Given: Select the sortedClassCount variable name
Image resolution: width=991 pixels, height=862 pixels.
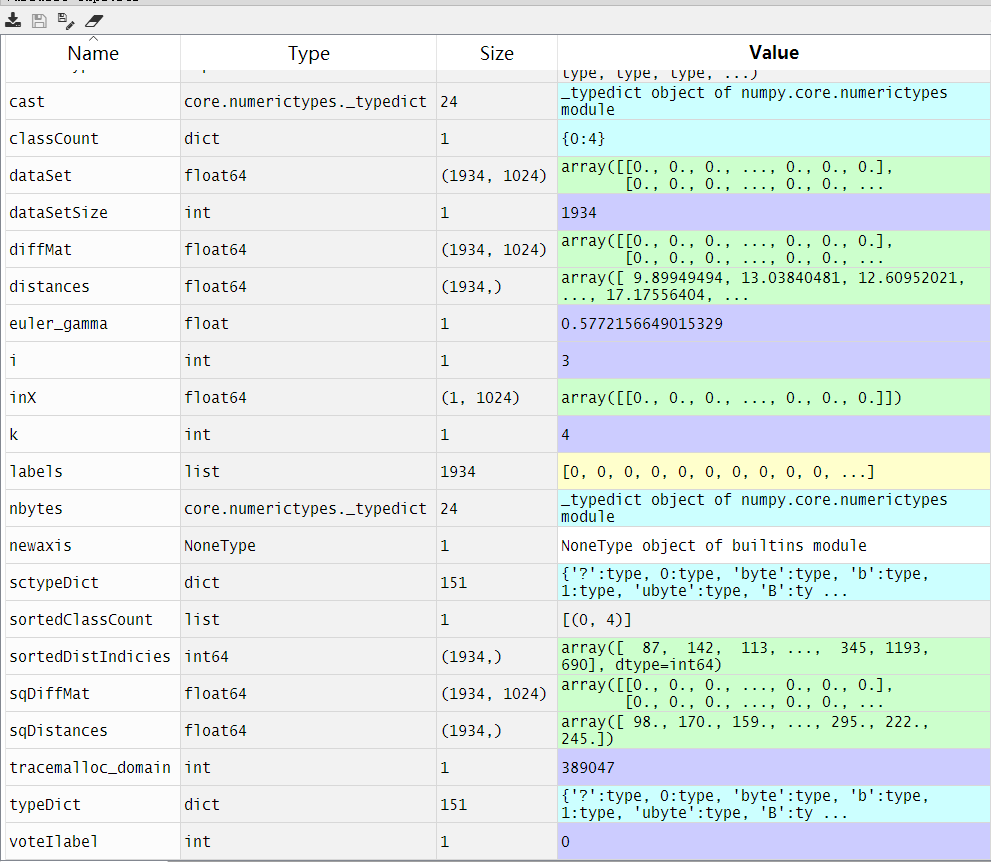Looking at the screenshot, I should pyautogui.click(x=81, y=619).
